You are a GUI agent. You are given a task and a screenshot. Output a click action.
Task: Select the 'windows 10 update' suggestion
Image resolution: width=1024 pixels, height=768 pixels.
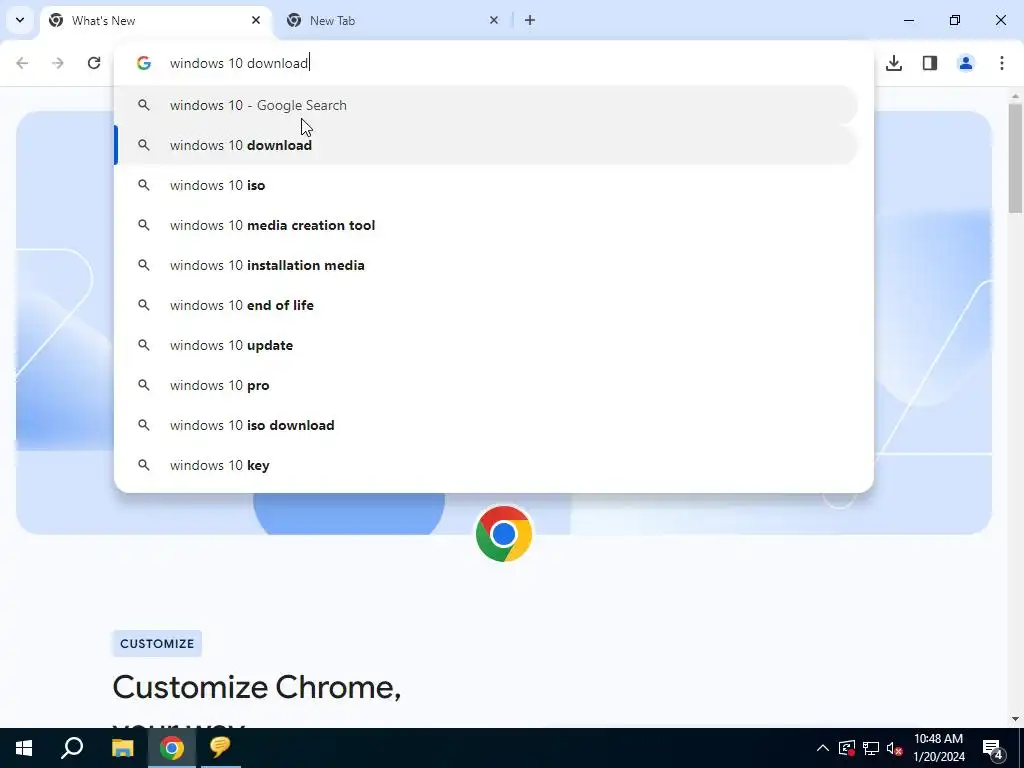tap(486, 345)
